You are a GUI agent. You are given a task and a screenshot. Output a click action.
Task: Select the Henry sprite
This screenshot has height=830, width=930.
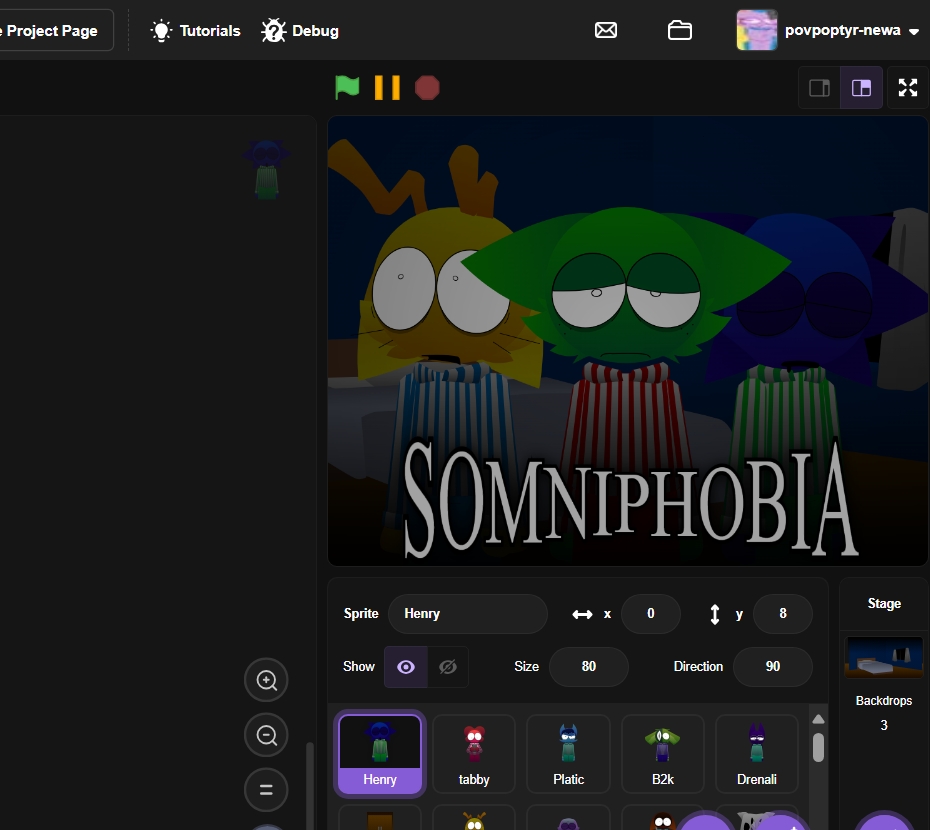click(380, 753)
